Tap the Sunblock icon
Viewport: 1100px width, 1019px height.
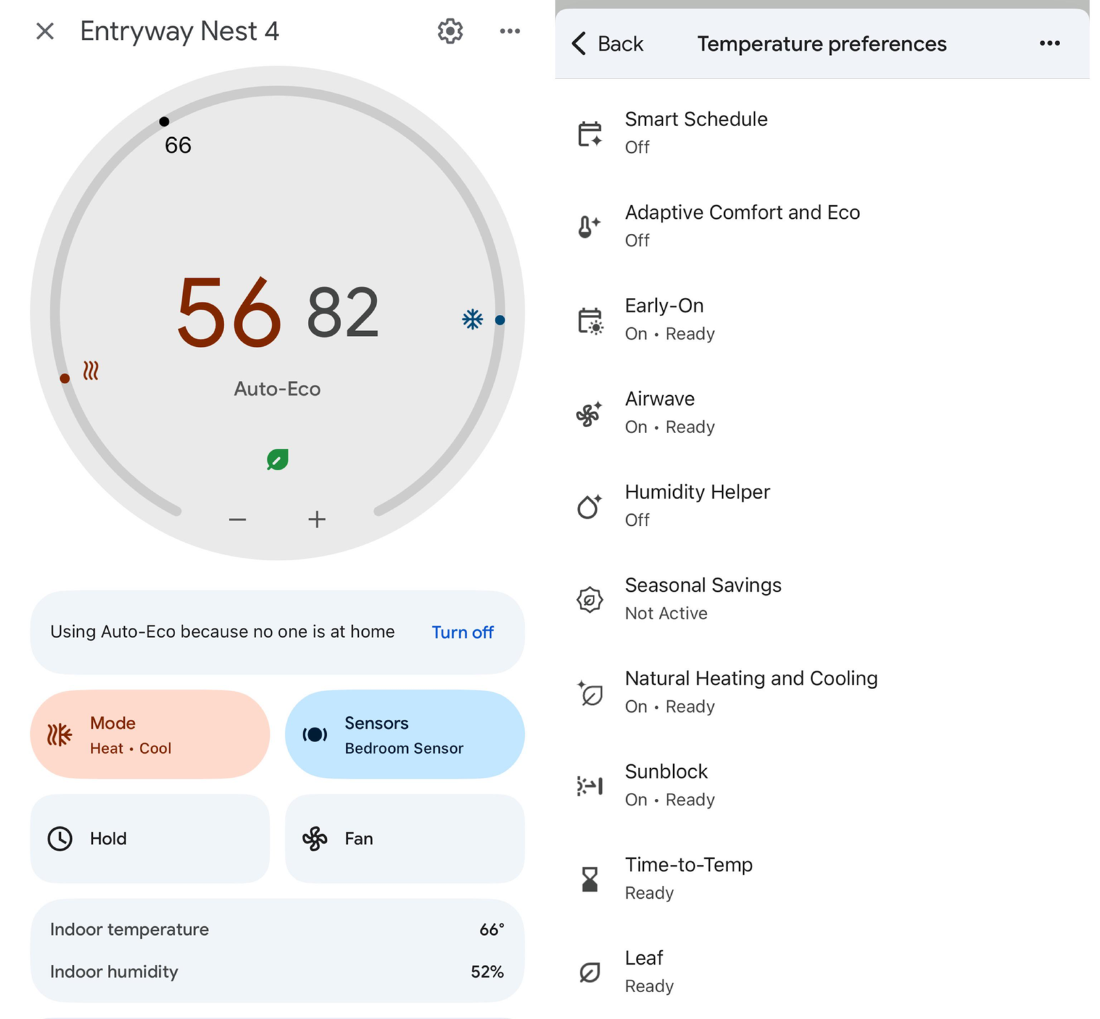(589, 785)
